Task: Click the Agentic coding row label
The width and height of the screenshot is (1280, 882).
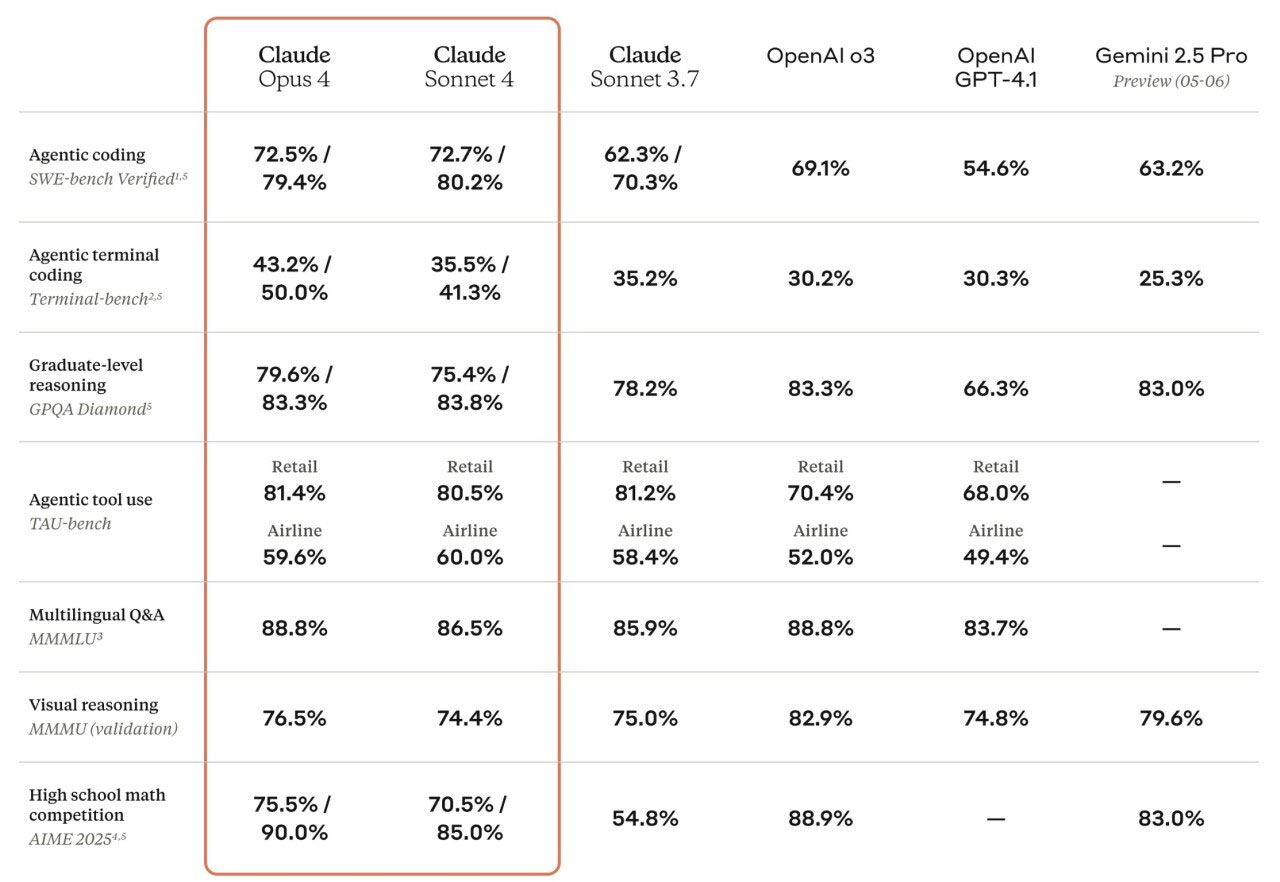Action: tap(87, 155)
